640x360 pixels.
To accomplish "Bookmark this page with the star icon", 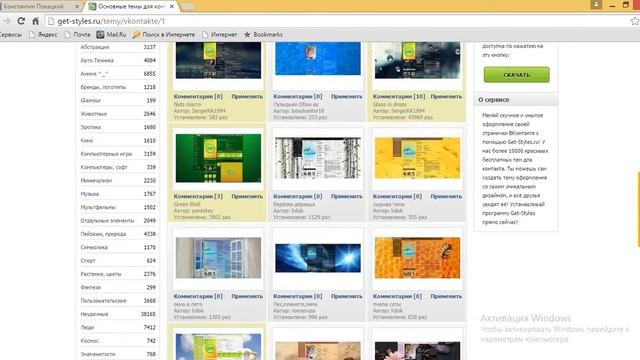I will point(635,21).
